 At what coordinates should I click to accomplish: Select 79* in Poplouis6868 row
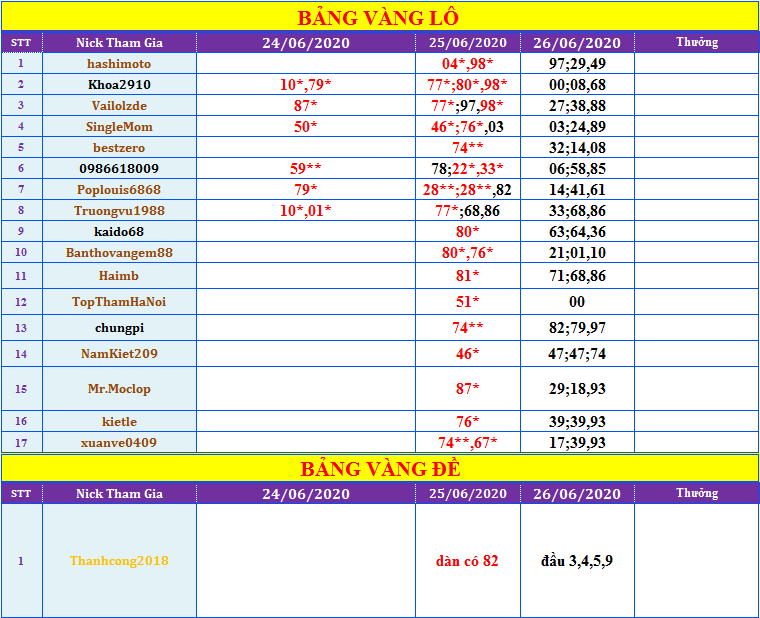click(306, 190)
